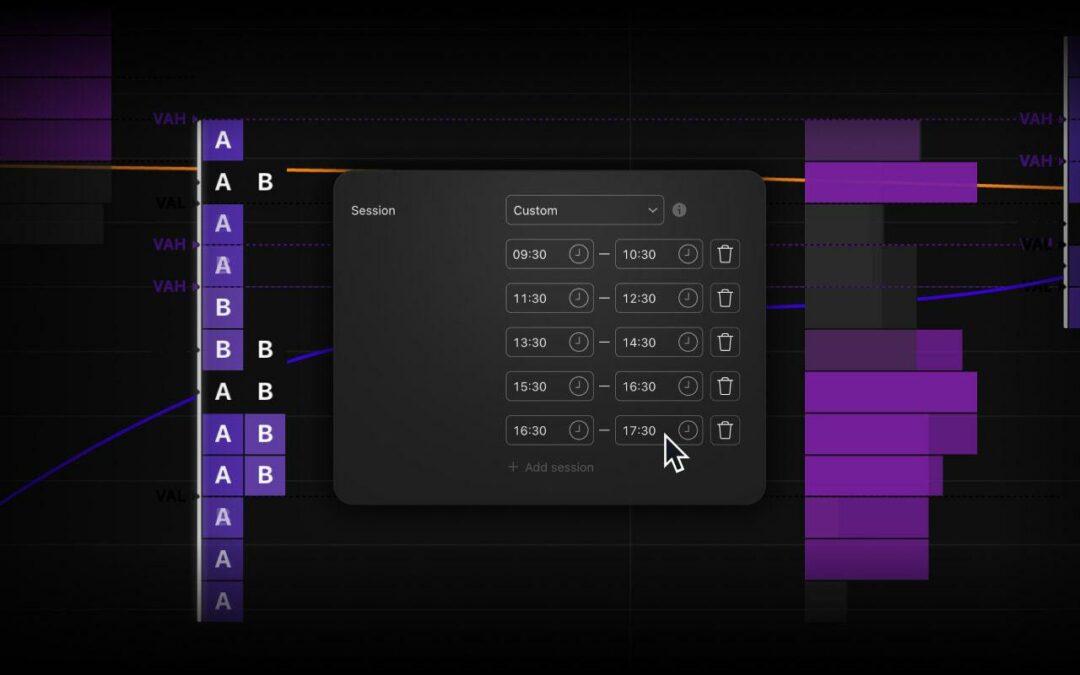Screen dimensions: 1080x675
Task: Select the 13:30 start time input
Action: (x=531, y=342)
